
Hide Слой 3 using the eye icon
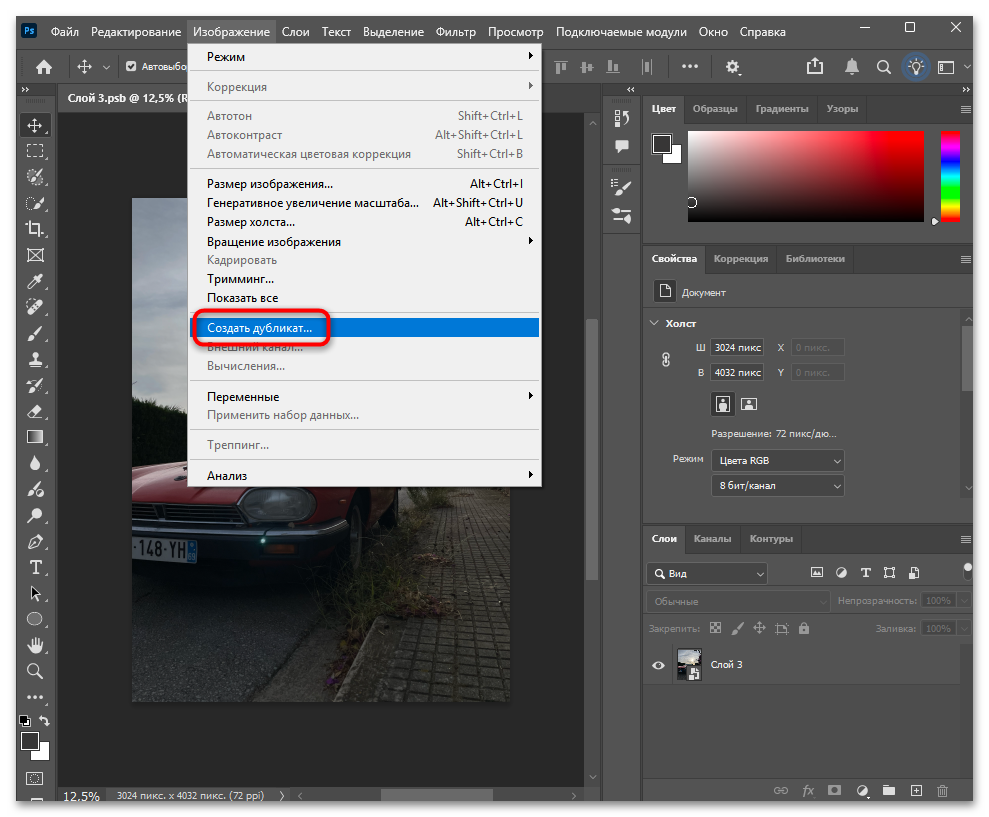click(x=658, y=665)
